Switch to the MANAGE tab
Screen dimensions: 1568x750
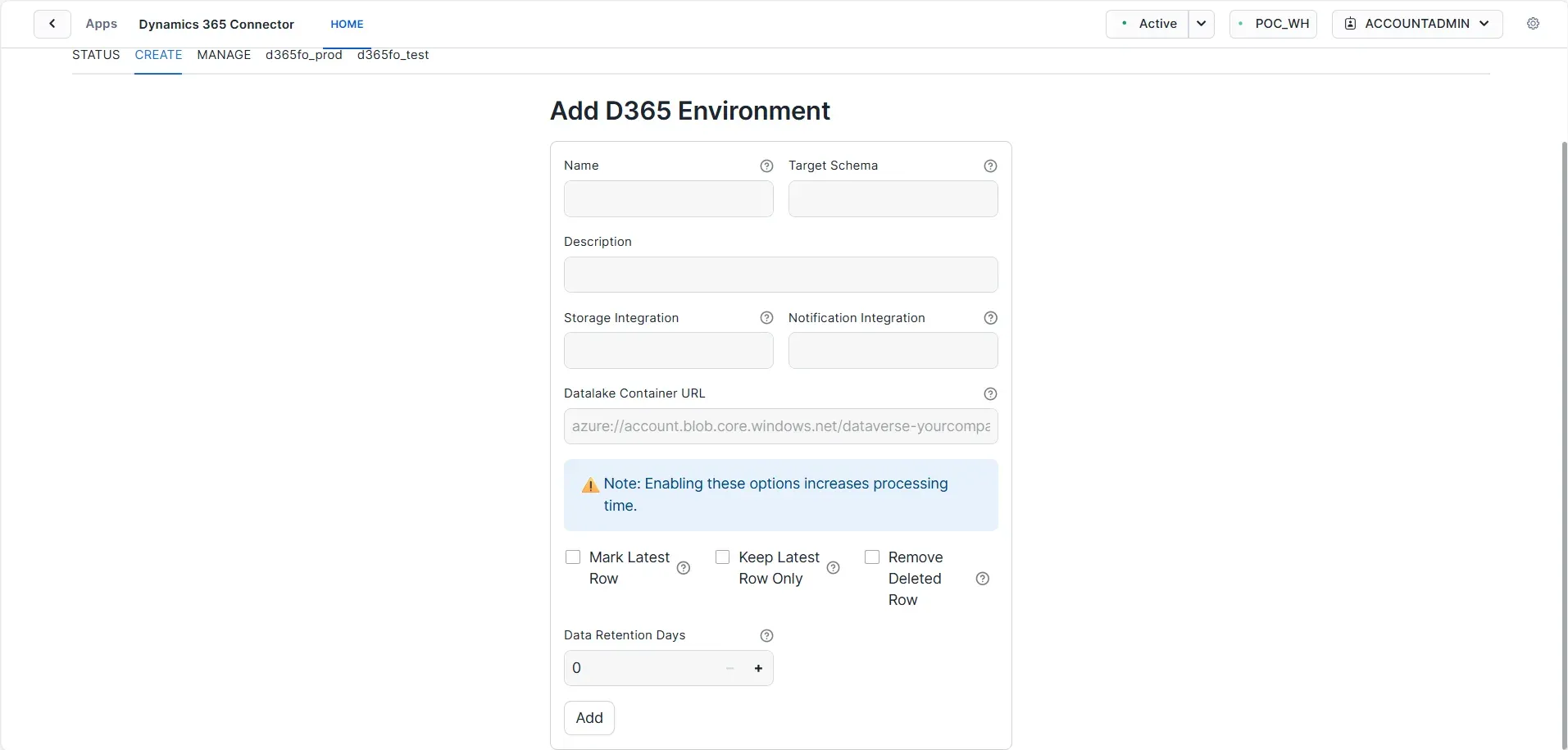click(223, 55)
